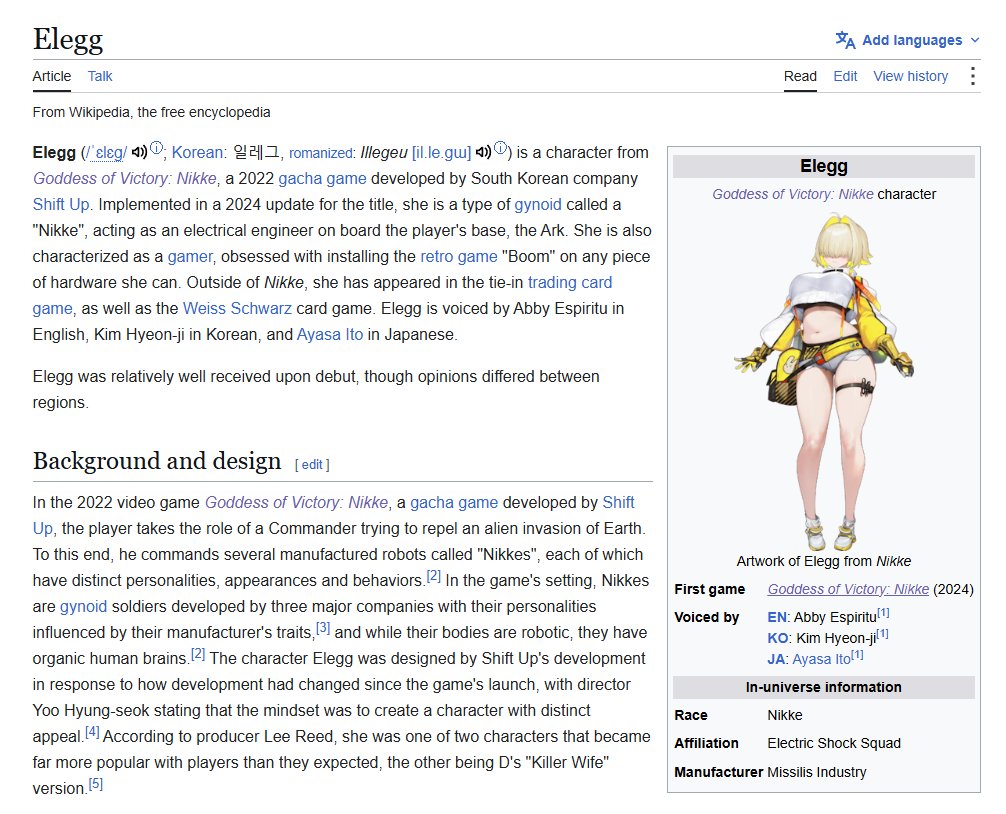The width and height of the screenshot is (1006, 814).
Task: Click info icon after English pronunciation speaker
Action: 156,148
